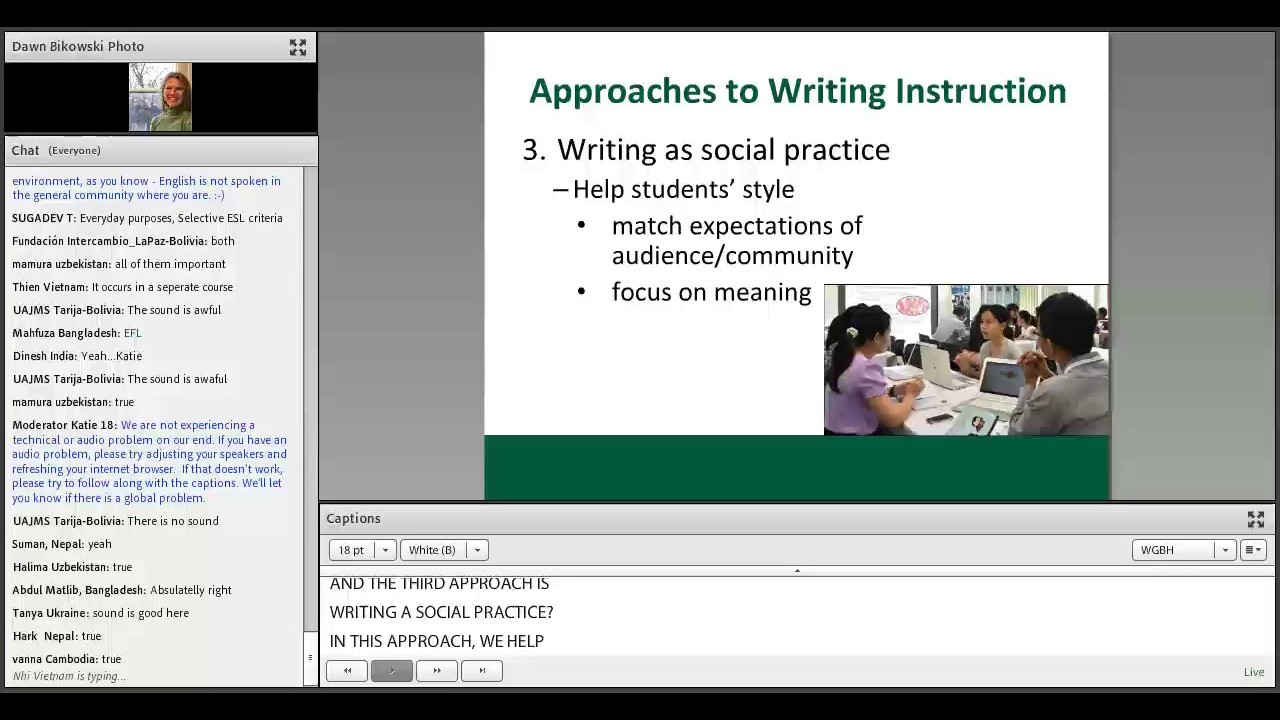
Task: Rewind captions with the double-left arrow button
Action: [347, 671]
